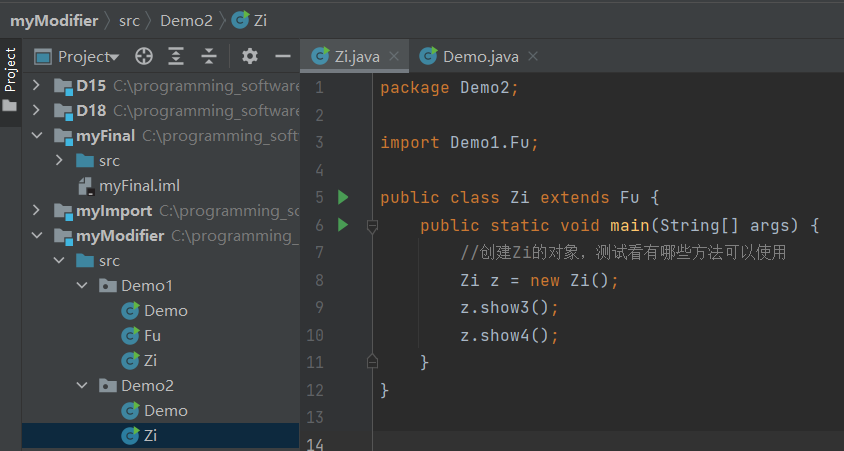Select the Fu class in Demo1
This screenshot has height=451, width=844.
152,335
